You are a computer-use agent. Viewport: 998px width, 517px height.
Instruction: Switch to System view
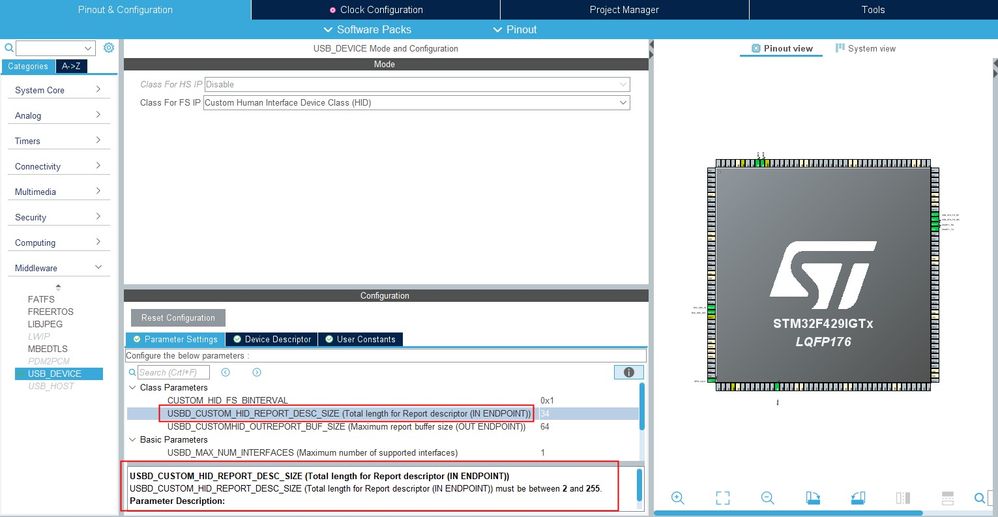click(866, 48)
